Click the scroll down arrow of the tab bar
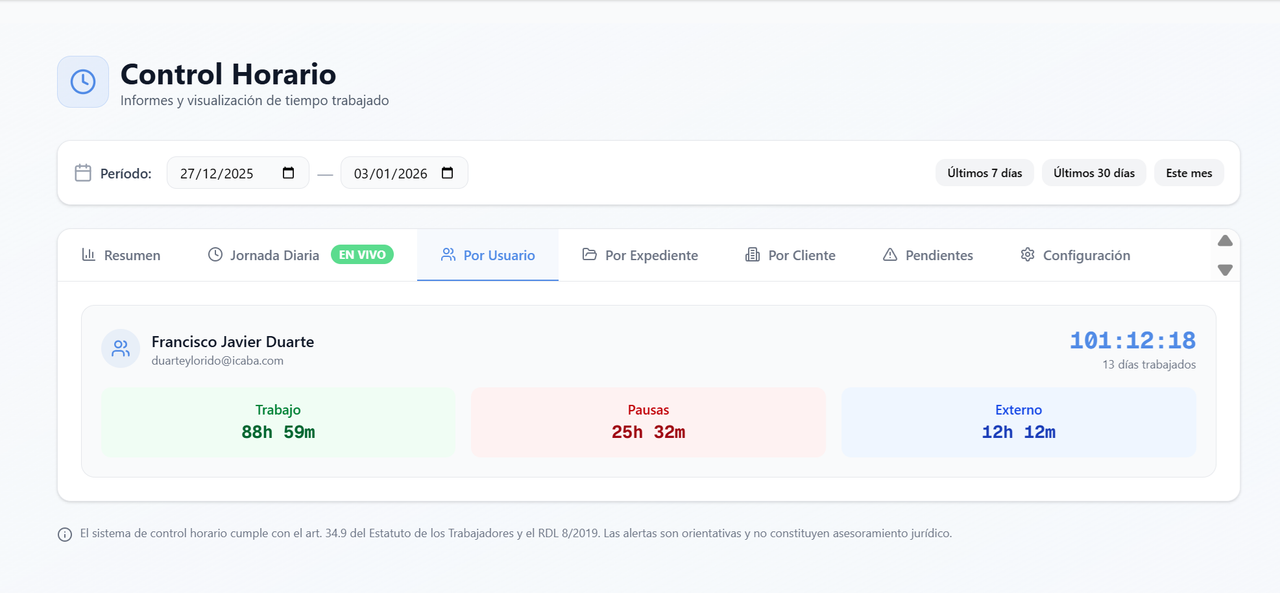 click(1225, 270)
